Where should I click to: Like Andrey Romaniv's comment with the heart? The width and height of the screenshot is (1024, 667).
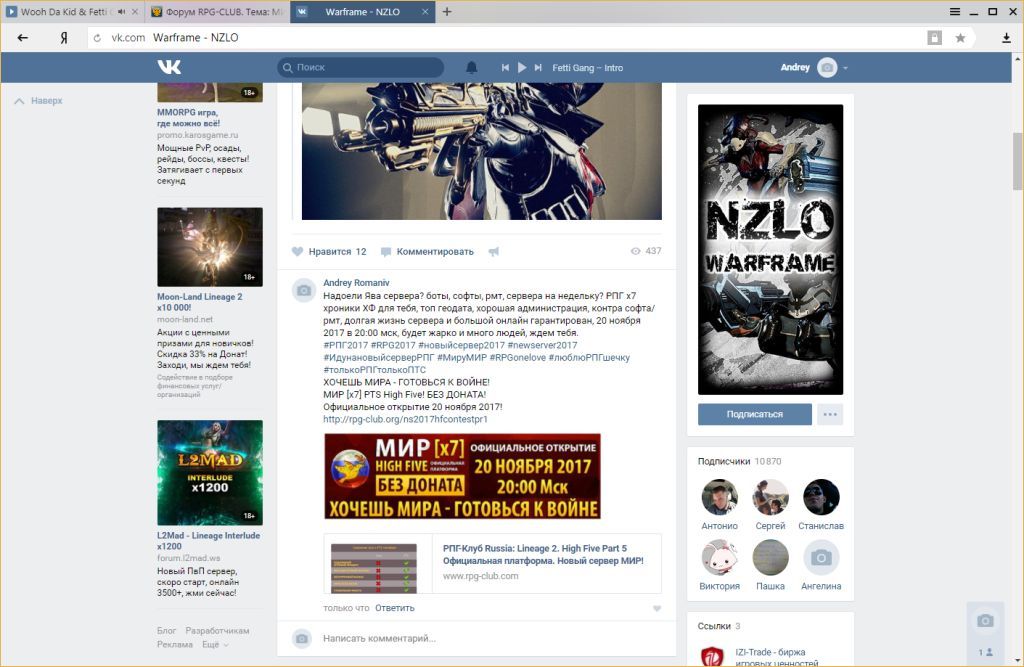657,608
